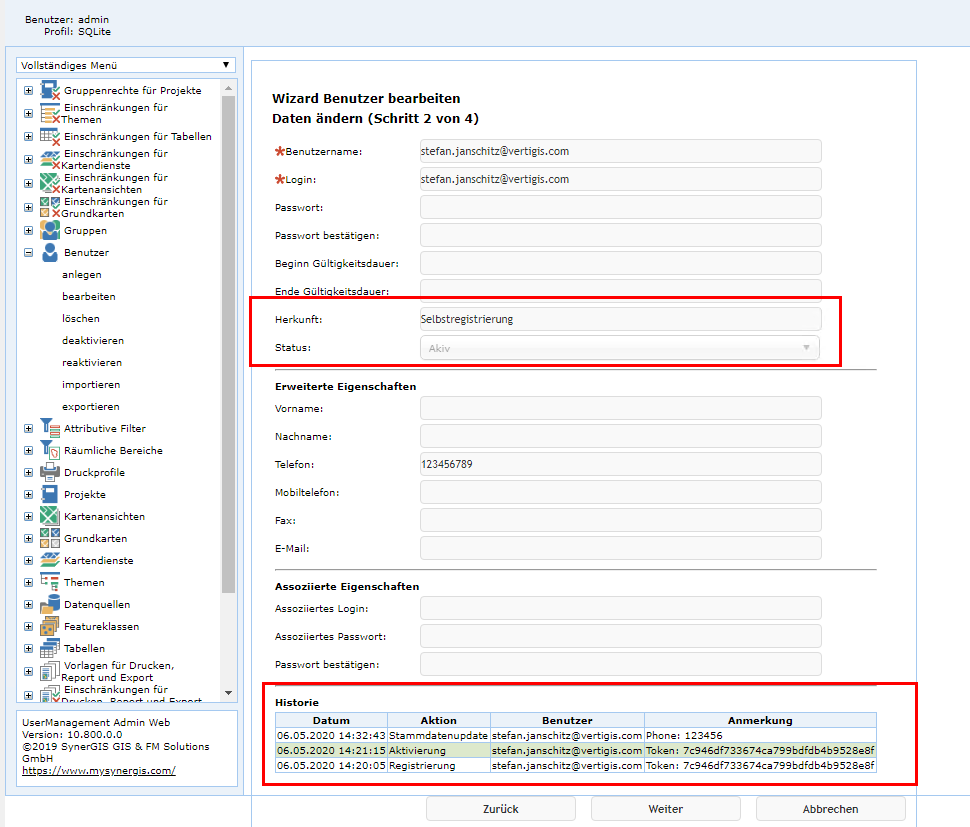970x827 pixels.
Task: Click the Druckprofile printer icon
Action: [x=50, y=472]
